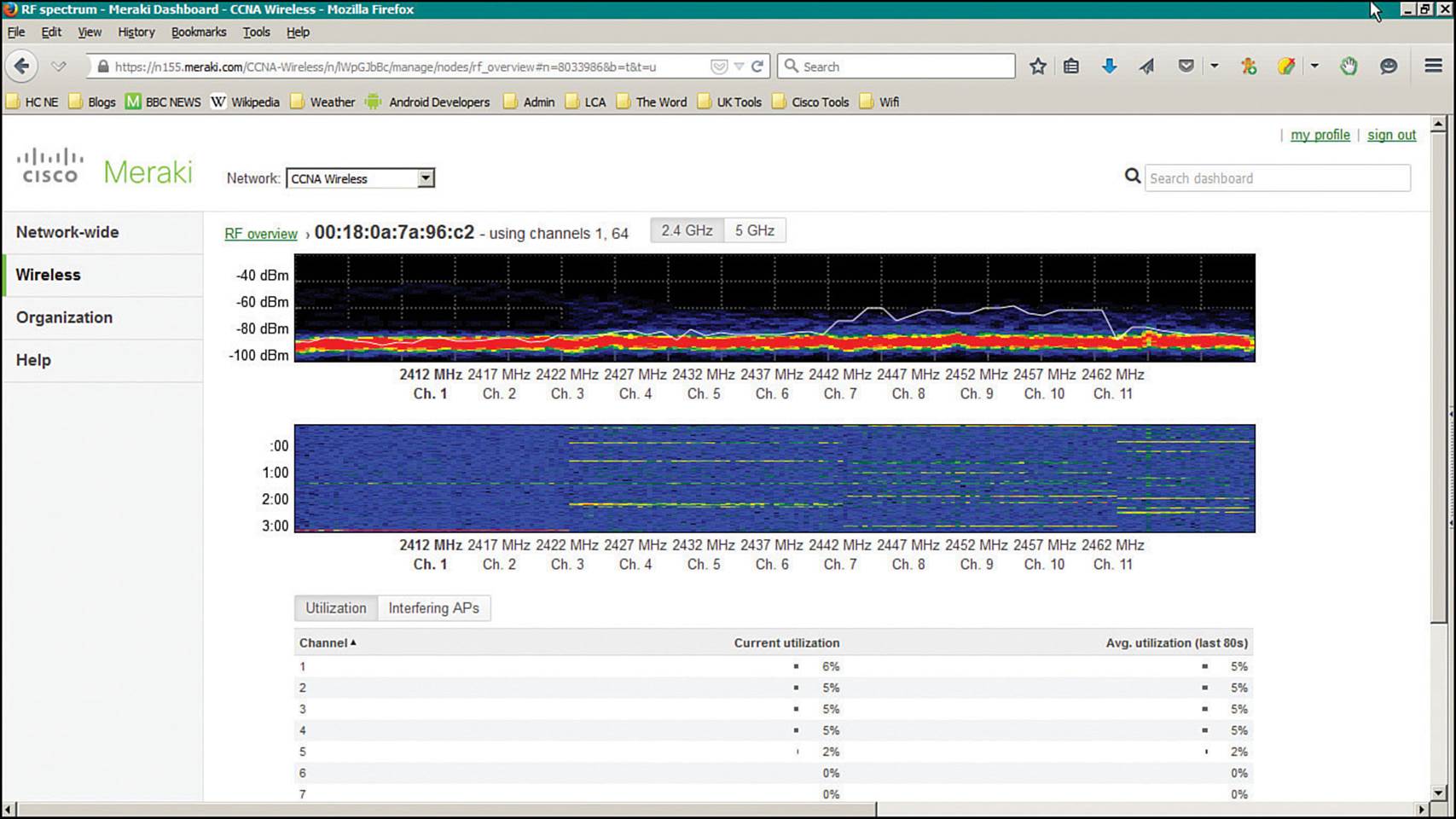Switch spectrum view to 2.4 GHz
Viewport: 1456px width, 819px height.
[x=687, y=230]
